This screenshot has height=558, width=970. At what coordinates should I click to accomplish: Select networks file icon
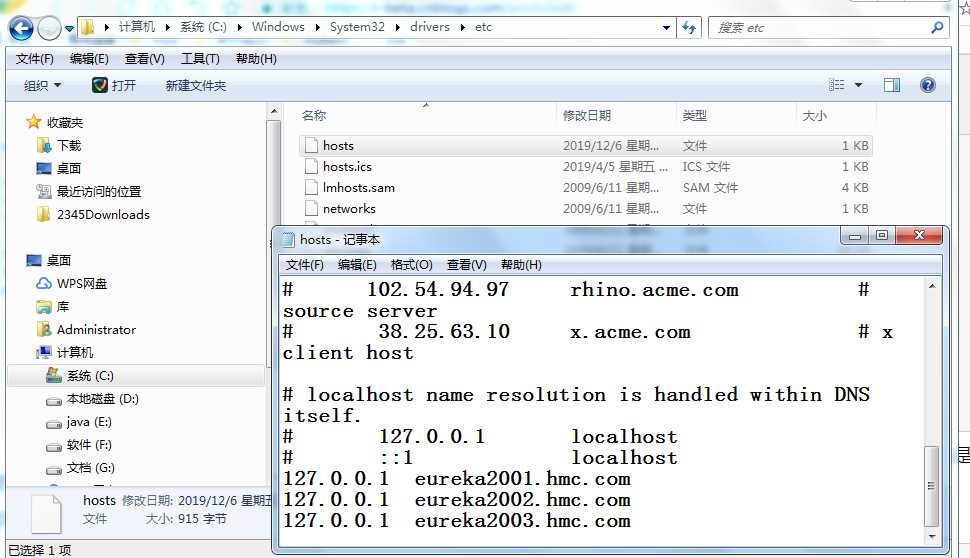tap(311, 208)
